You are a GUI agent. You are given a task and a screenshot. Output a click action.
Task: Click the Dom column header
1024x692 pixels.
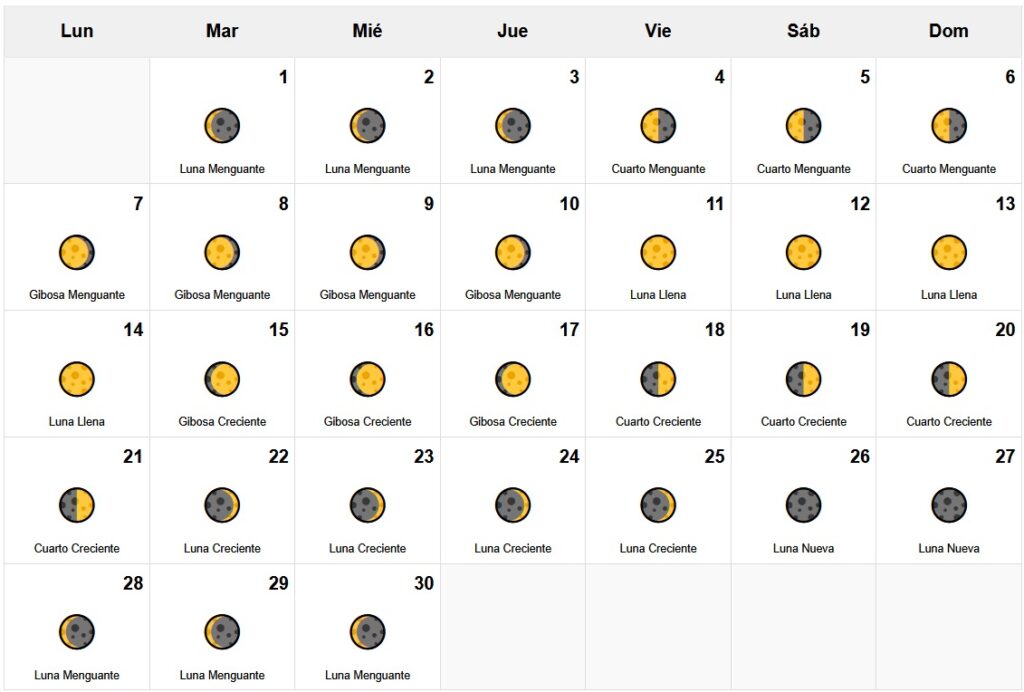tap(948, 31)
